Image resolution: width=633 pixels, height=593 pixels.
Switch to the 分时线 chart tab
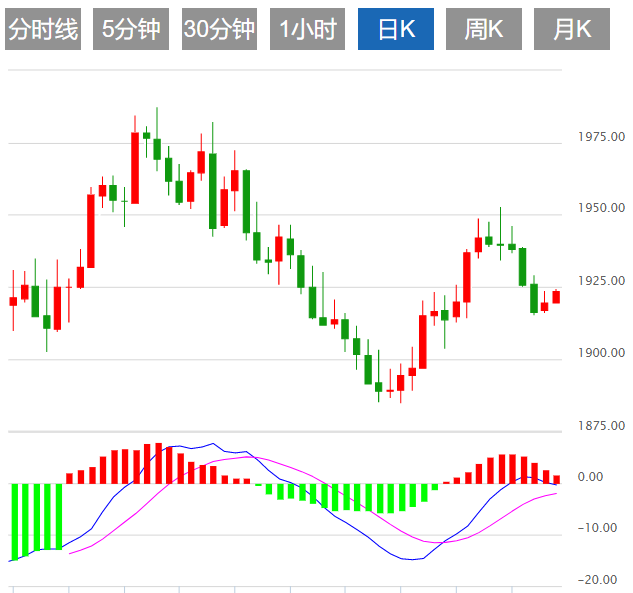43,29
